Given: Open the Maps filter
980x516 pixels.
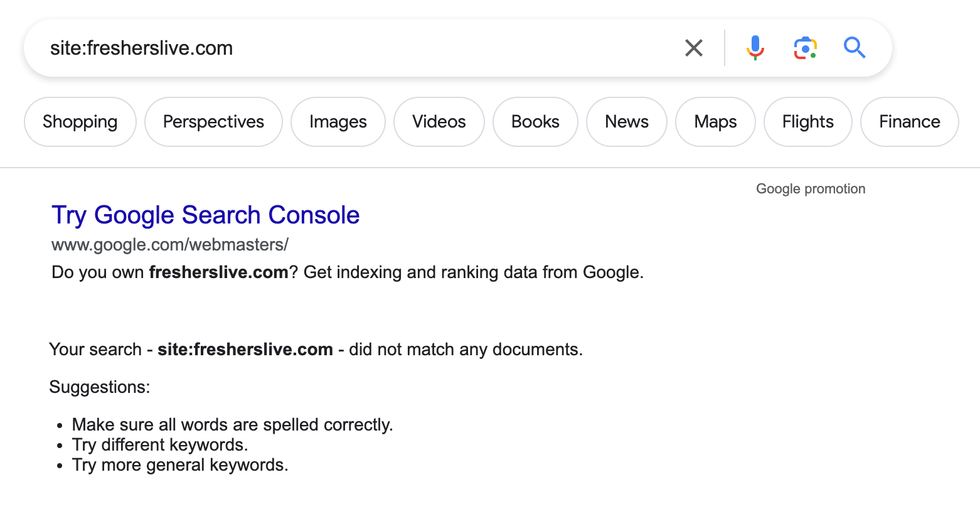Looking at the screenshot, I should [715, 122].
